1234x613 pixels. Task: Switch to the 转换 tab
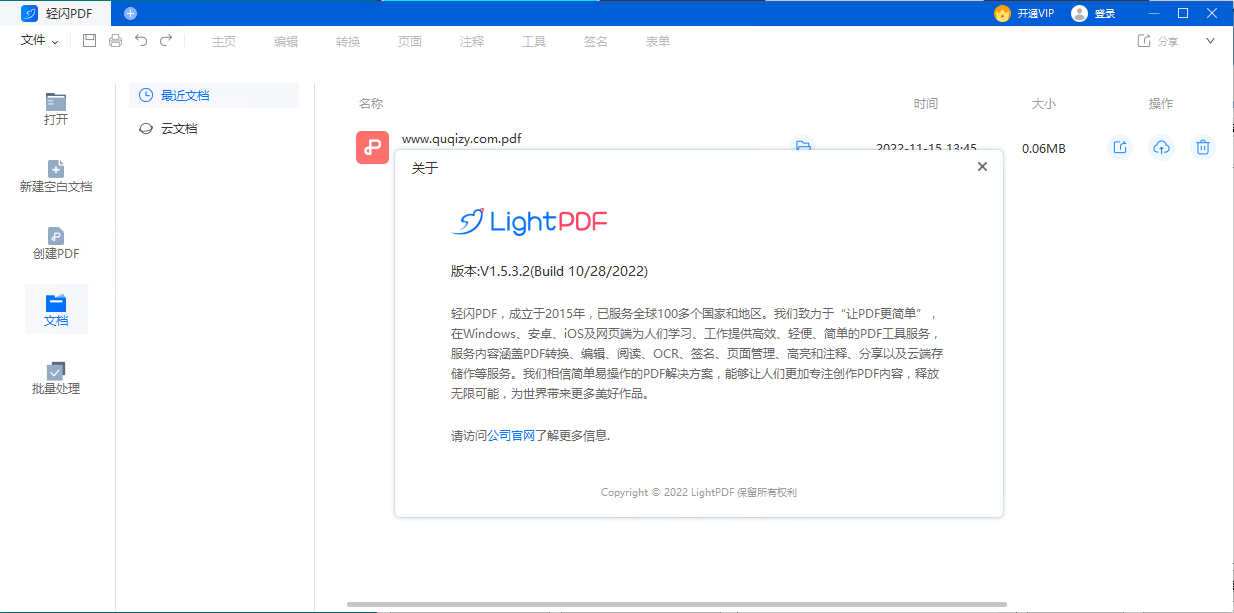(347, 41)
